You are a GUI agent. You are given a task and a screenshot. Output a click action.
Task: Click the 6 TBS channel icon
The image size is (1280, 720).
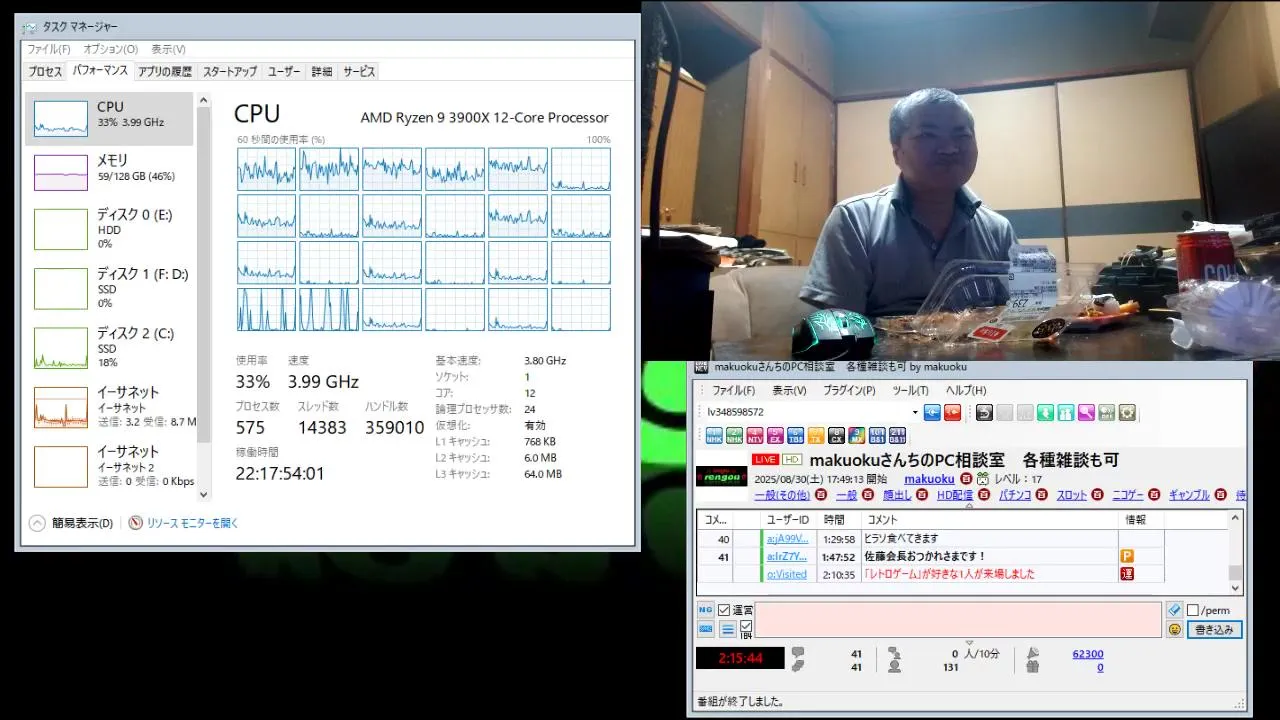795,436
